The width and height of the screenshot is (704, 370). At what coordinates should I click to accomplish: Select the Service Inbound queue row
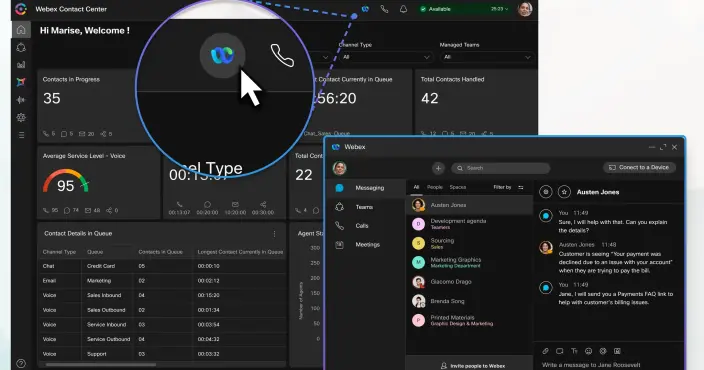point(162,325)
